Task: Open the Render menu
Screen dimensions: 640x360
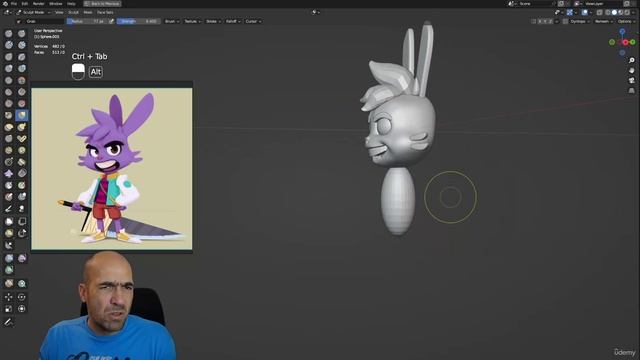Action: coord(38,4)
